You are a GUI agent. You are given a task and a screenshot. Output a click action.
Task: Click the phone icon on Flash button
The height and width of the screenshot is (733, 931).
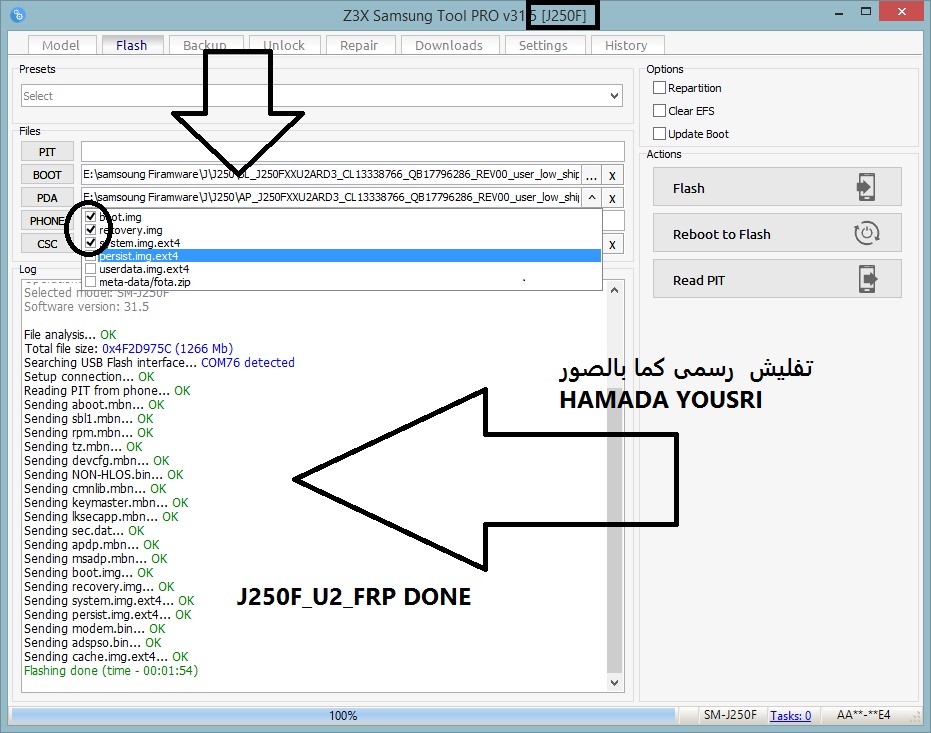click(866, 188)
